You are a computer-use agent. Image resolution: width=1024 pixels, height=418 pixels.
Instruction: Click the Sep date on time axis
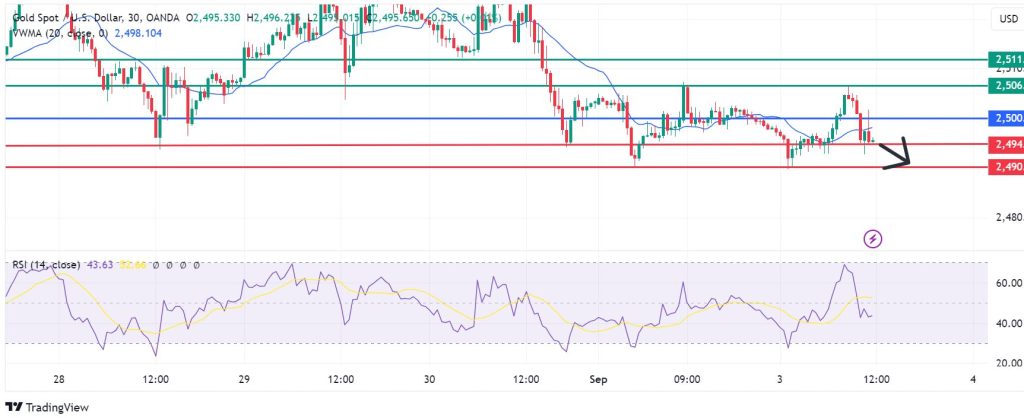(x=599, y=379)
